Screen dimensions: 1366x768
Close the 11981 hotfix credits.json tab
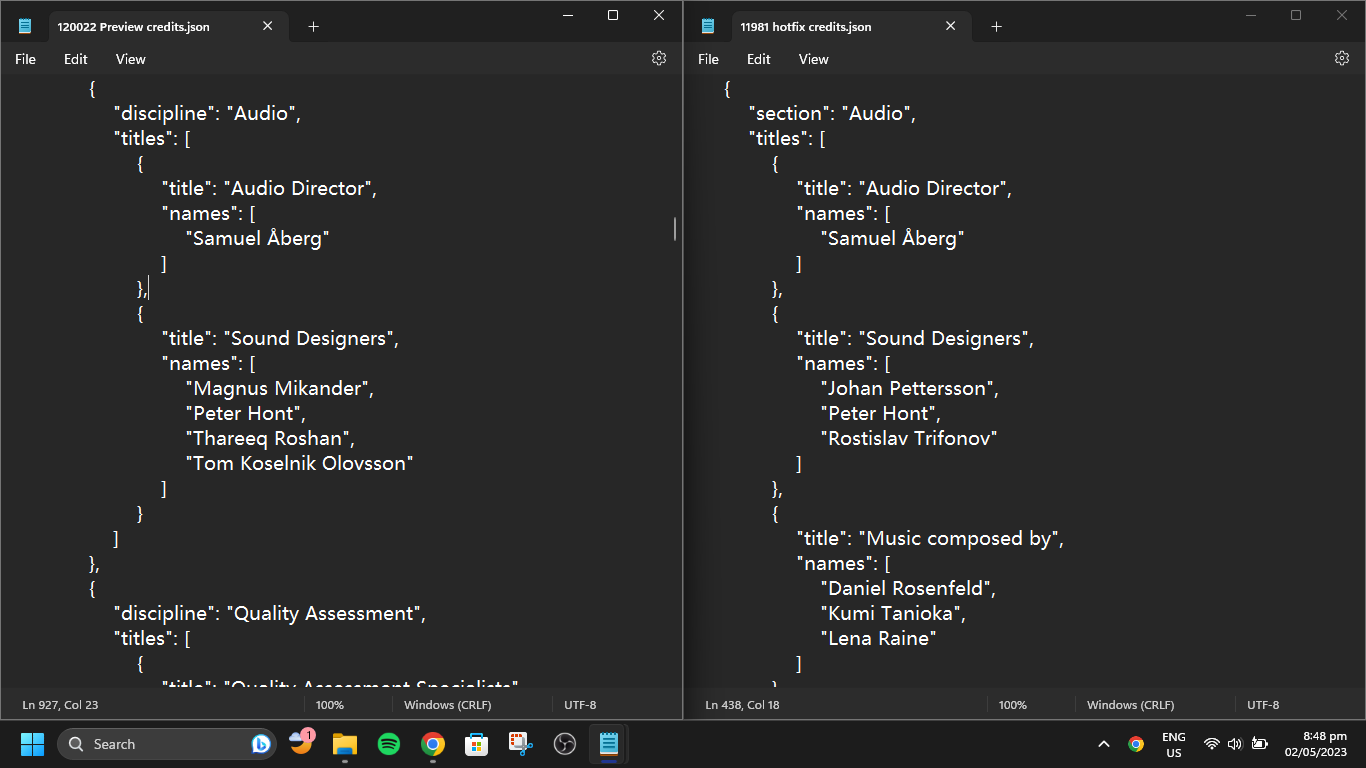point(950,27)
